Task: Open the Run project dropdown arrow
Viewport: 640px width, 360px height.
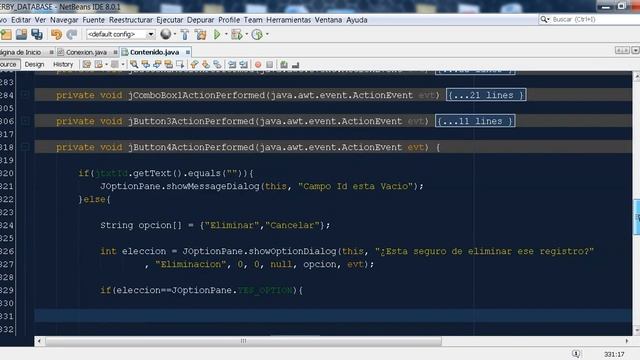Action: tap(226, 34)
